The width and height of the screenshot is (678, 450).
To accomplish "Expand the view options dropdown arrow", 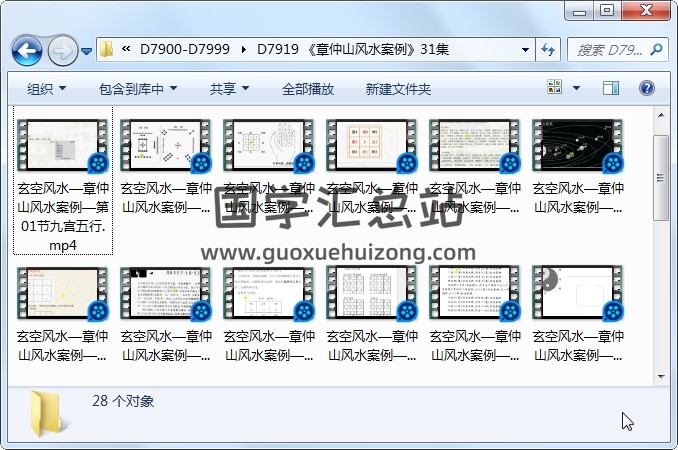I will tap(578, 88).
